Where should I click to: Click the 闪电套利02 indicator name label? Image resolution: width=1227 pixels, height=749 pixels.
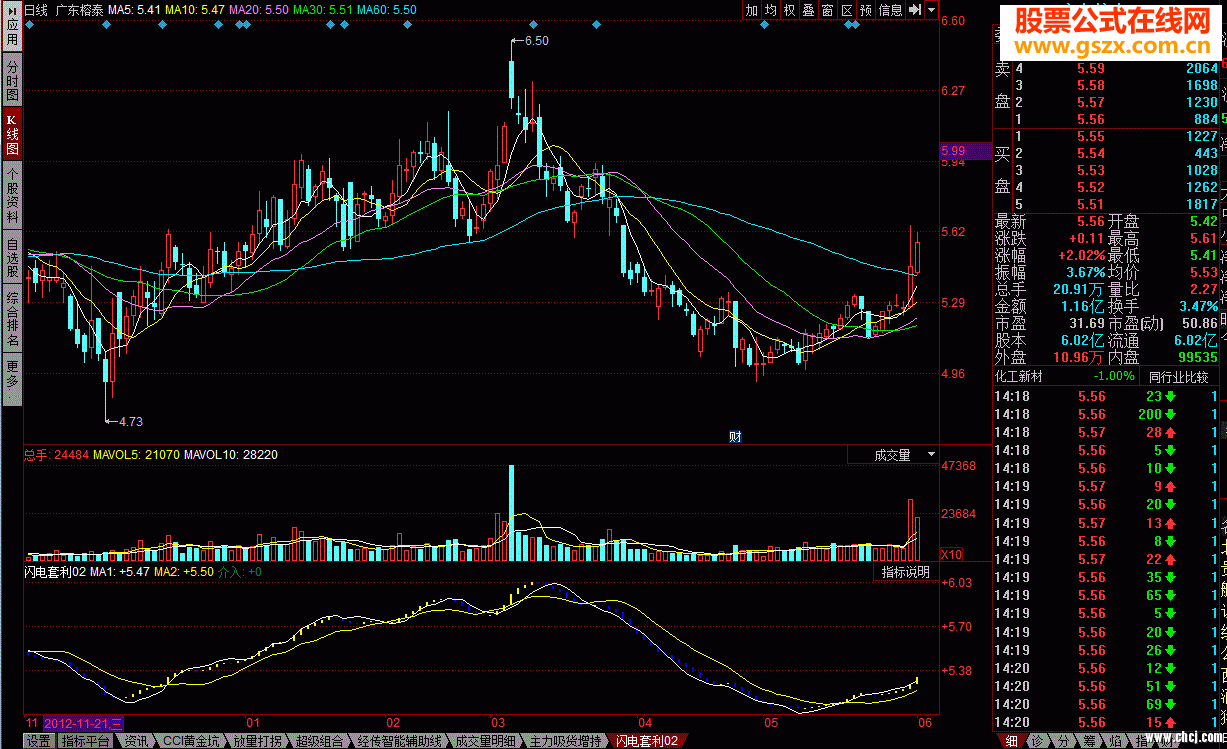pyautogui.click(x=55, y=572)
